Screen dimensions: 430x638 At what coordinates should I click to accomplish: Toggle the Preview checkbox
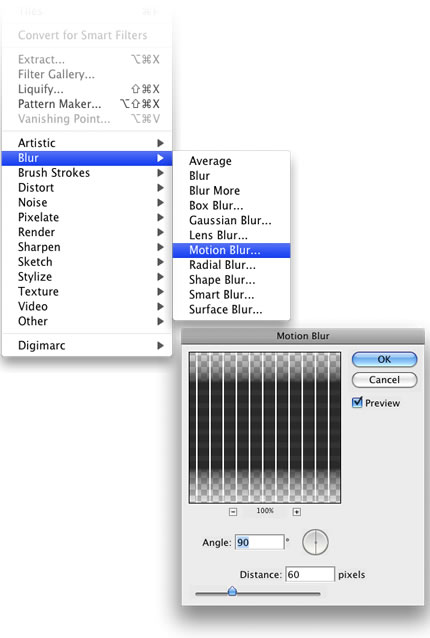click(x=357, y=402)
